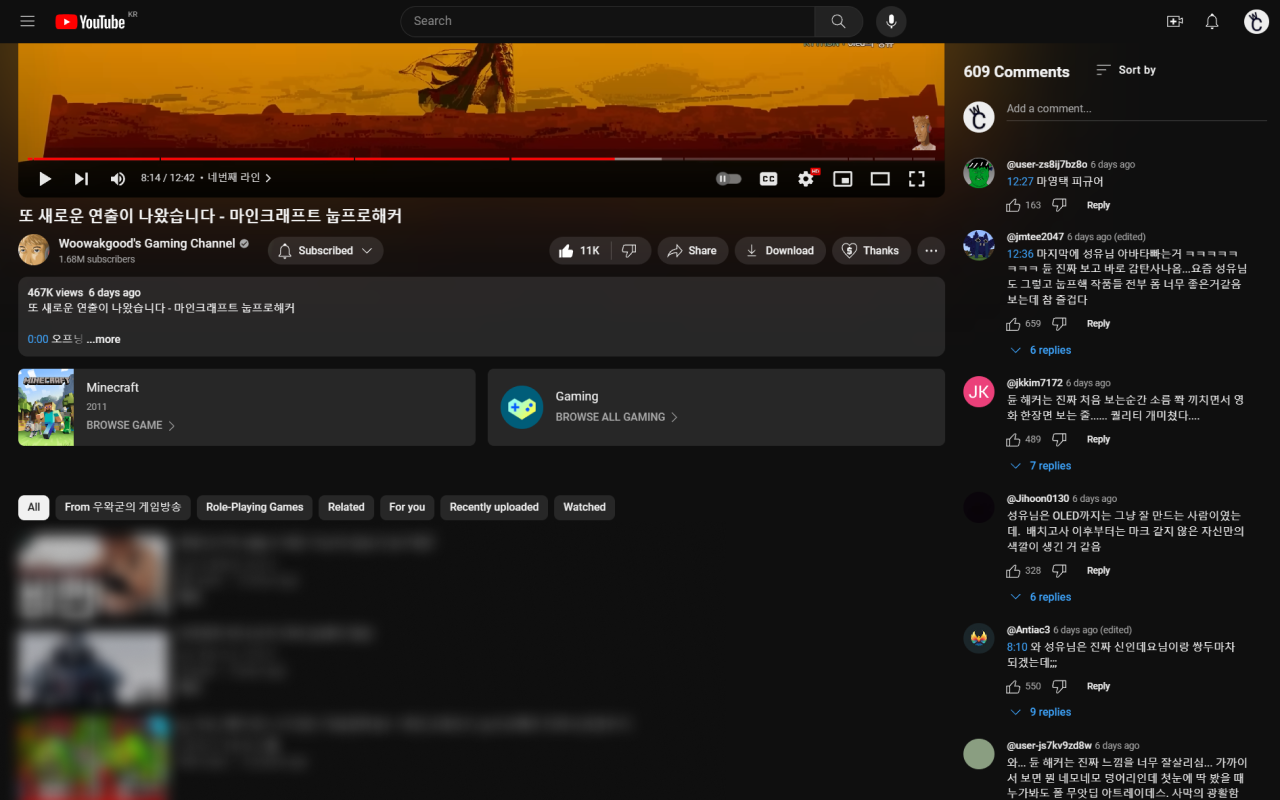Enable closed captions
The width and height of the screenshot is (1280, 800).
coord(768,178)
